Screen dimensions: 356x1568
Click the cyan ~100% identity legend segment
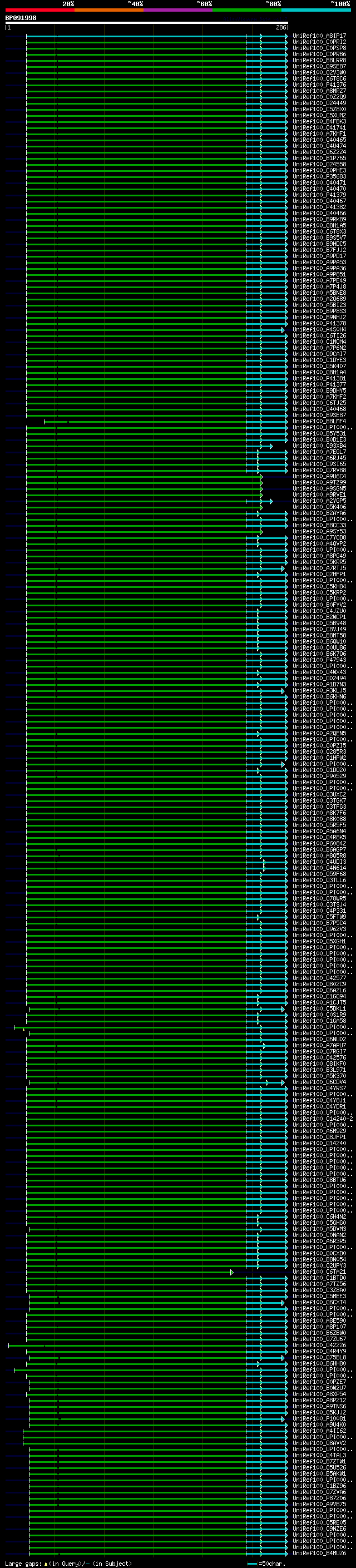tap(316, 10)
